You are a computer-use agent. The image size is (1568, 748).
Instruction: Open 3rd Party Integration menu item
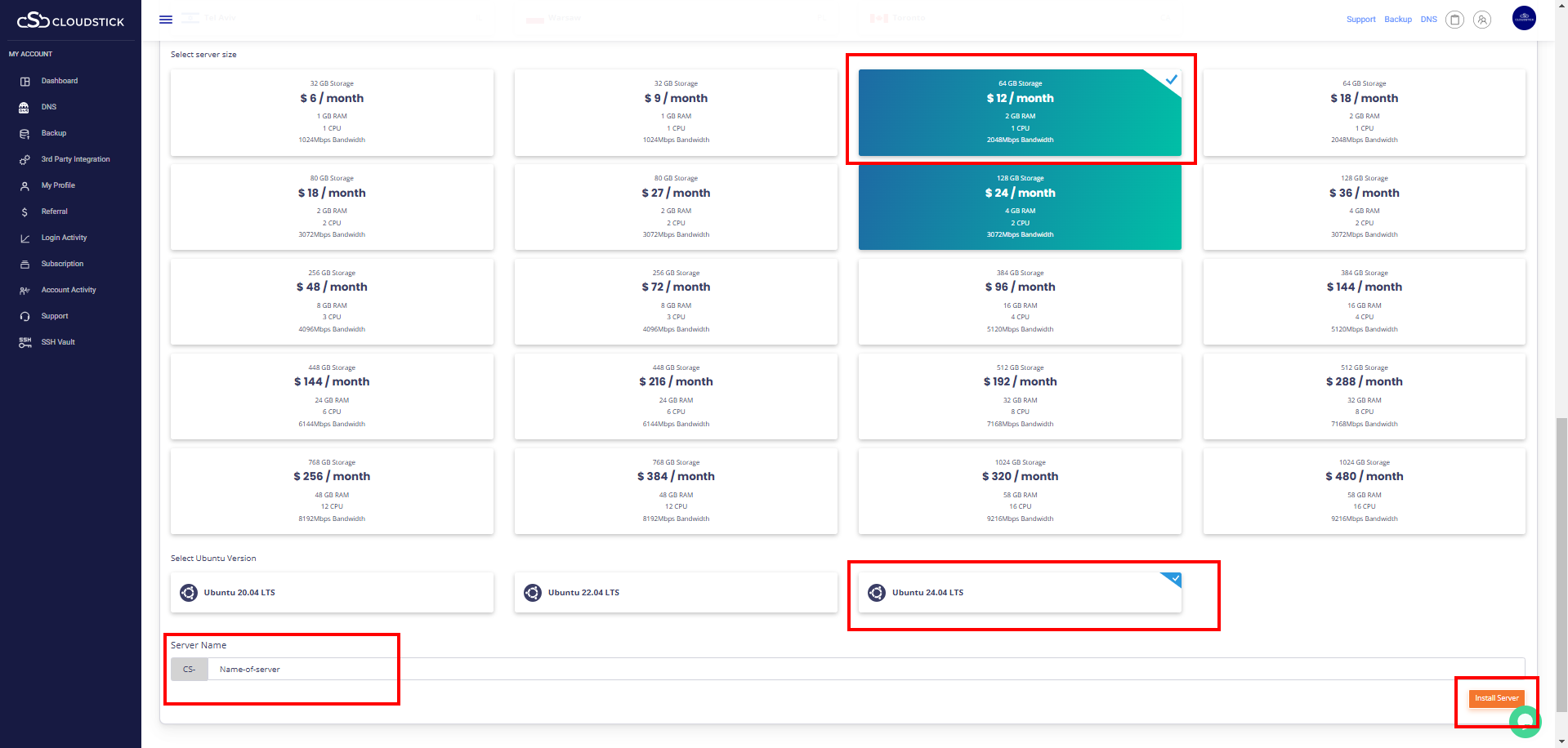tap(75, 159)
